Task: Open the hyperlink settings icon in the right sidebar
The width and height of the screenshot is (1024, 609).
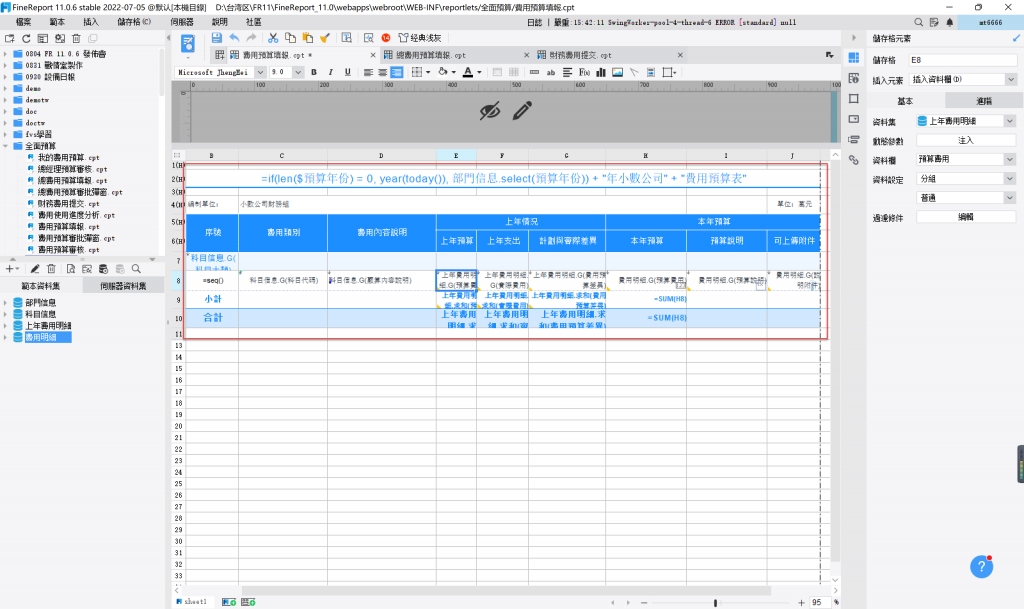Action: click(x=854, y=160)
